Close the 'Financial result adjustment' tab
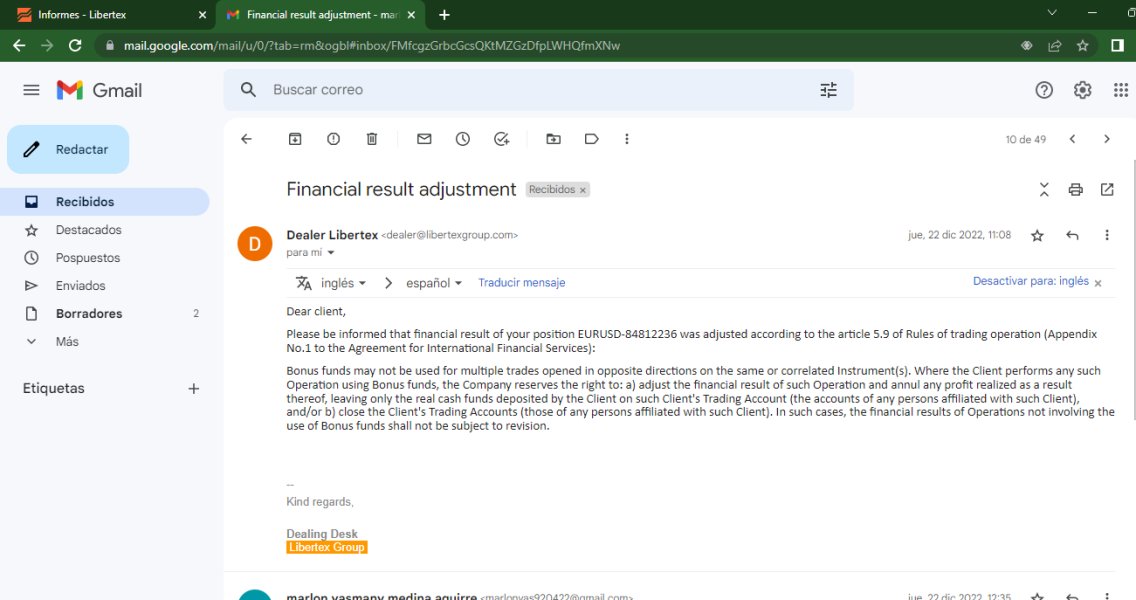This screenshot has width=1136, height=600. pyautogui.click(x=412, y=14)
